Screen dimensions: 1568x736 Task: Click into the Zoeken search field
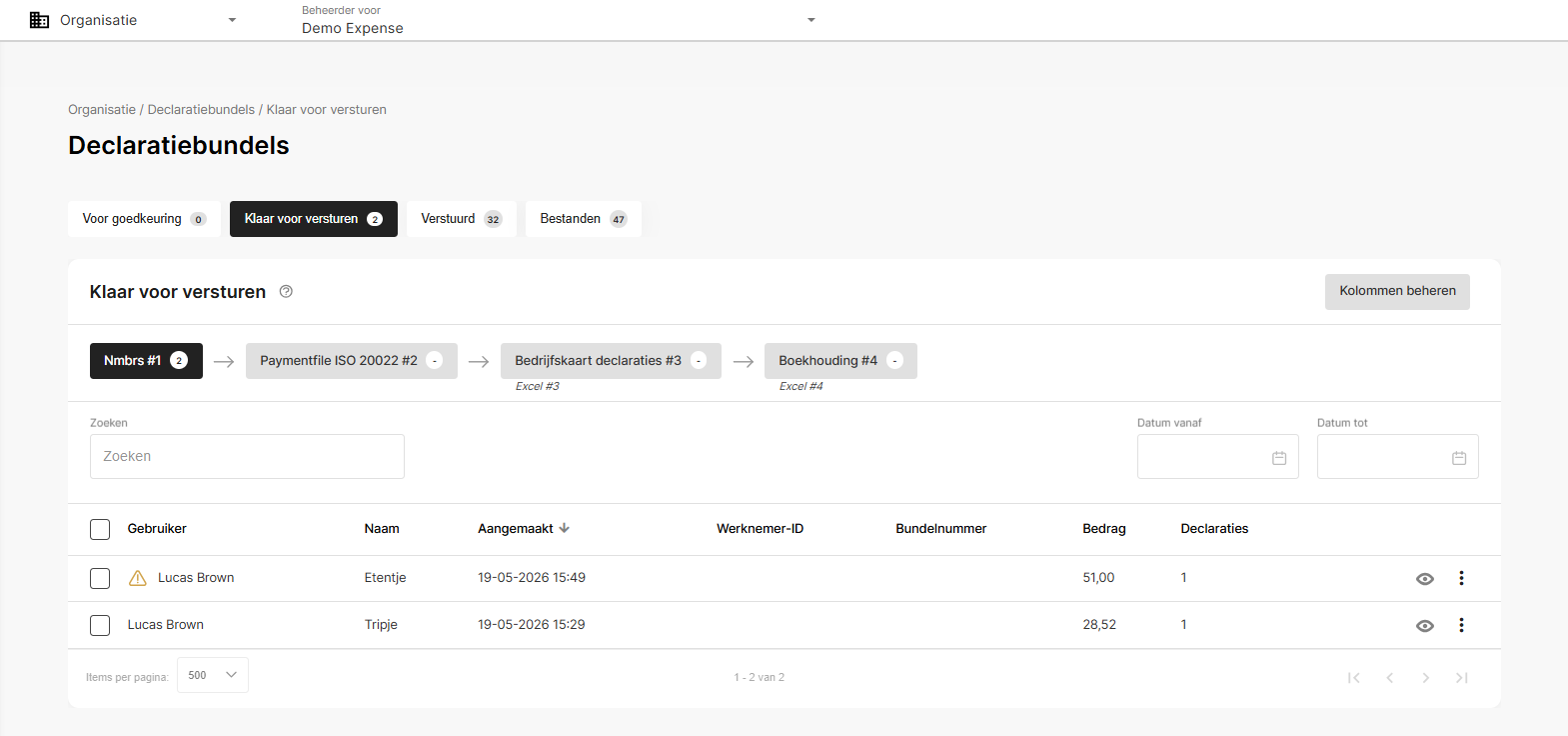[x=247, y=456]
